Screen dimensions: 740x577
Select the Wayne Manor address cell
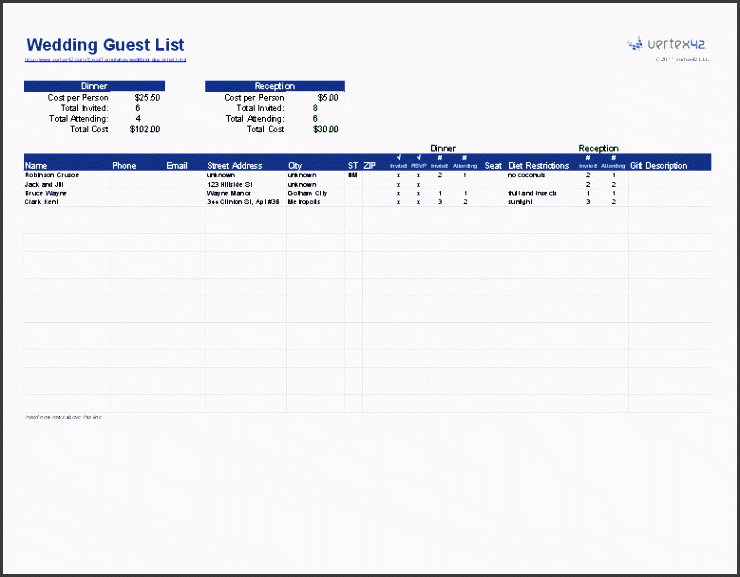[x=228, y=193]
